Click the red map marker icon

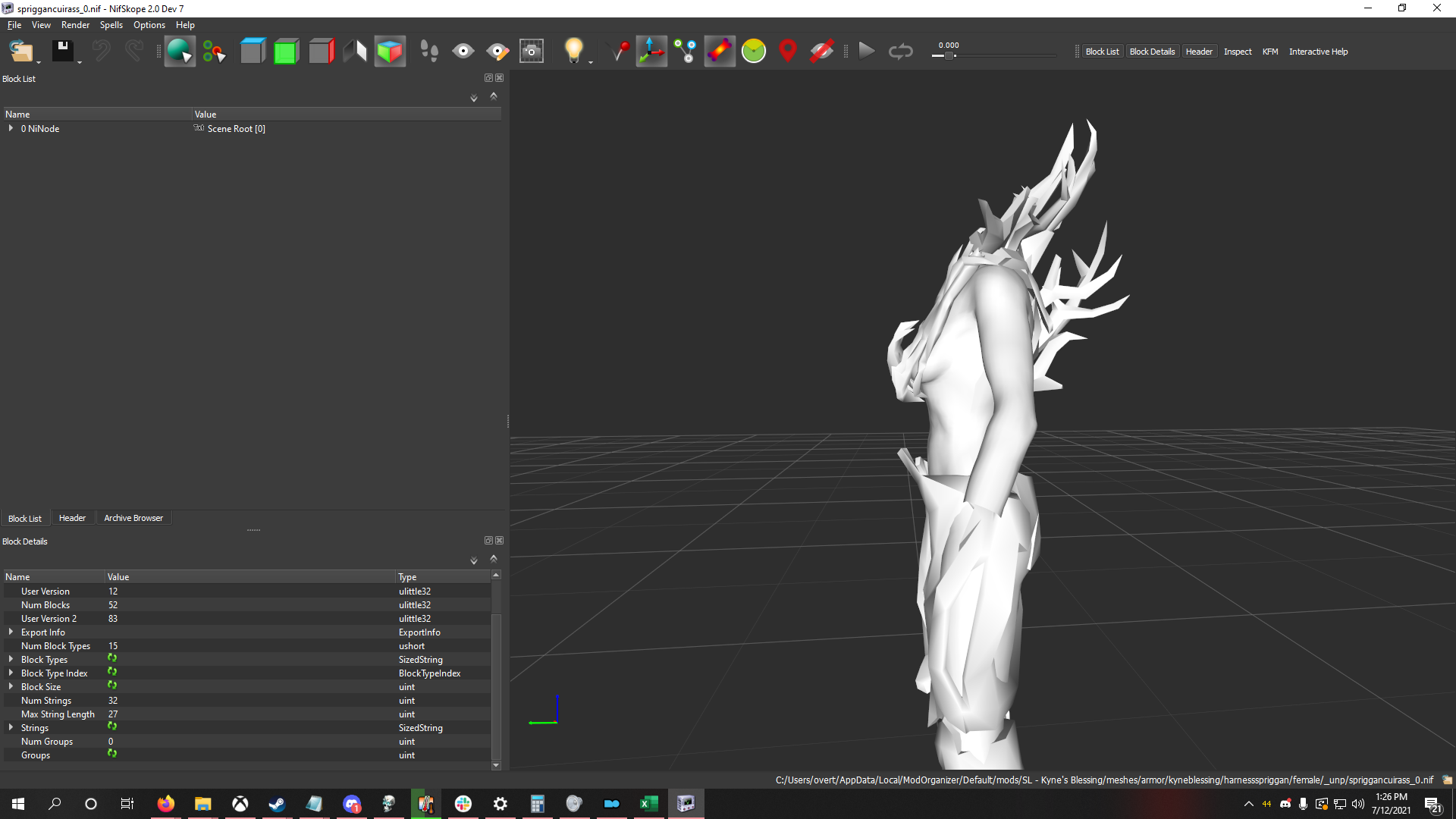click(x=788, y=52)
